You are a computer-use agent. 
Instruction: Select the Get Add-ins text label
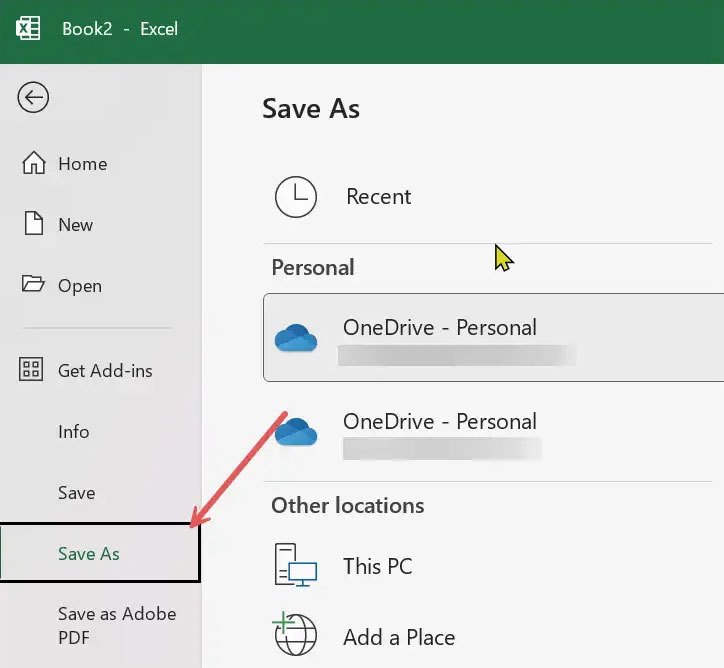[x=105, y=371]
